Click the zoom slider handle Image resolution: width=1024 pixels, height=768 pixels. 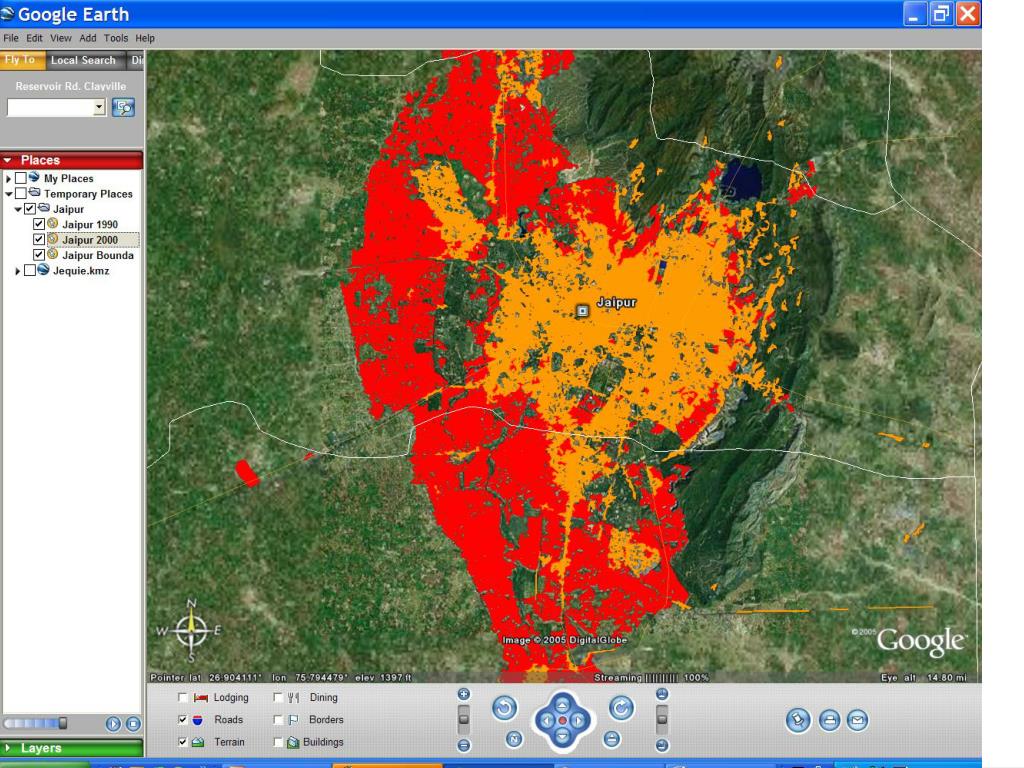pyautogui.click(x=464, y=718)
